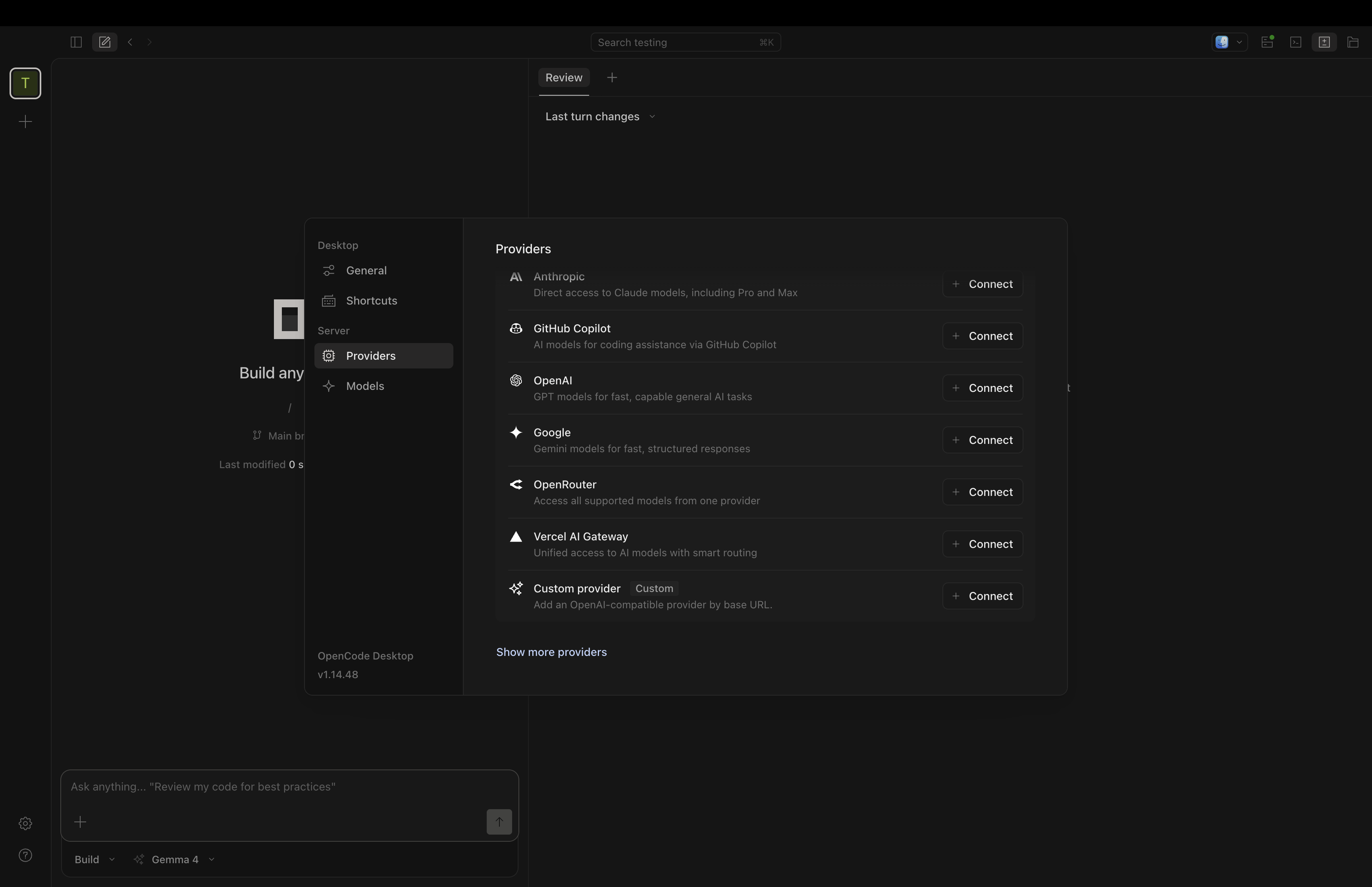
Task: Select Providers settings section
Action: [x=383, y=356]
